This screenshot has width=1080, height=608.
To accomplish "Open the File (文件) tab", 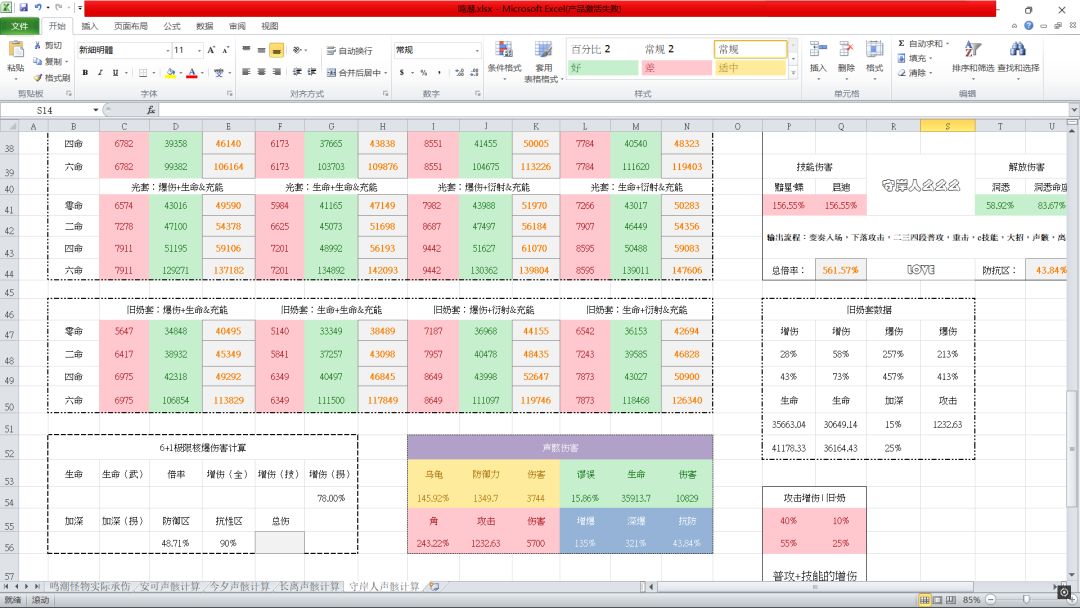I will [20, 26].
